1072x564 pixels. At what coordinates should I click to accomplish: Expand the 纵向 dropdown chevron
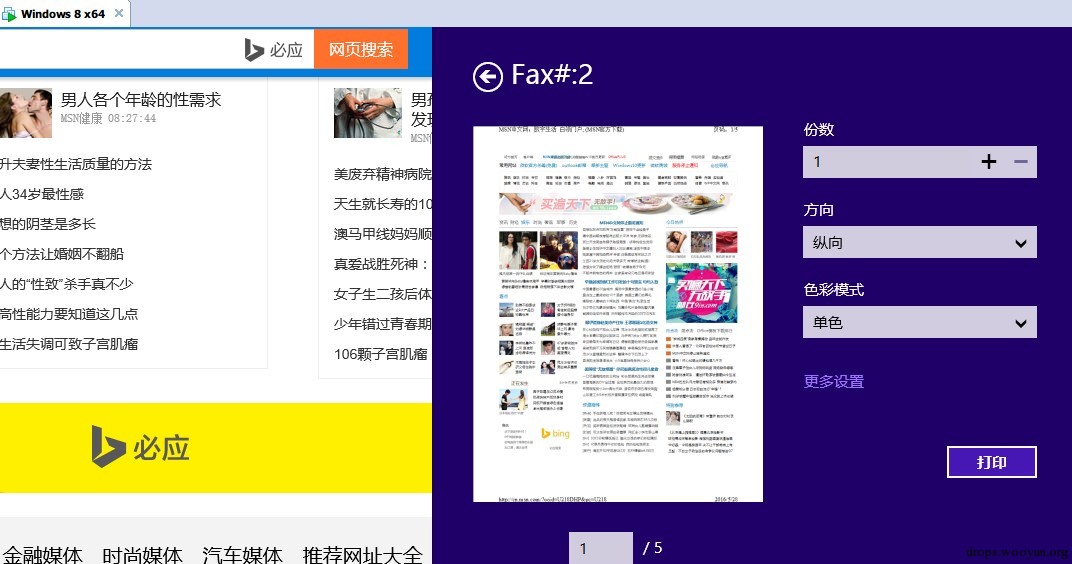point(1021,243)
